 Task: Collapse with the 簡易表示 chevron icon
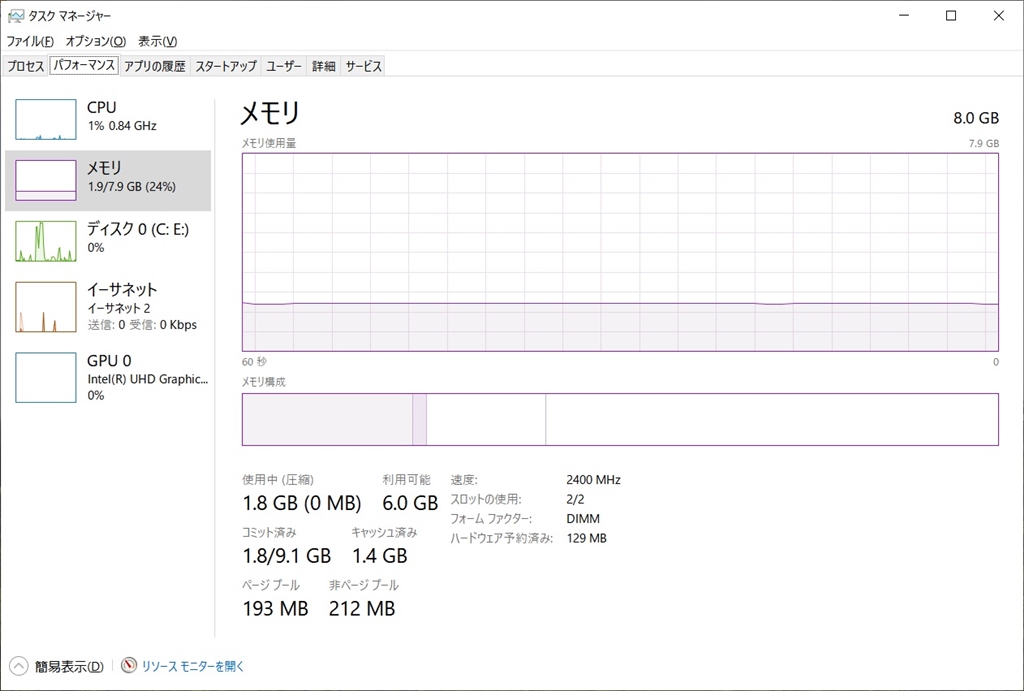click(19, 666)
